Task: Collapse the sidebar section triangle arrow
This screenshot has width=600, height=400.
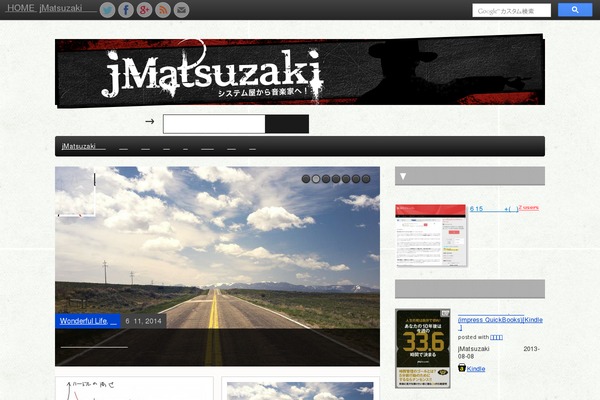Action: (x=403, y=176)
